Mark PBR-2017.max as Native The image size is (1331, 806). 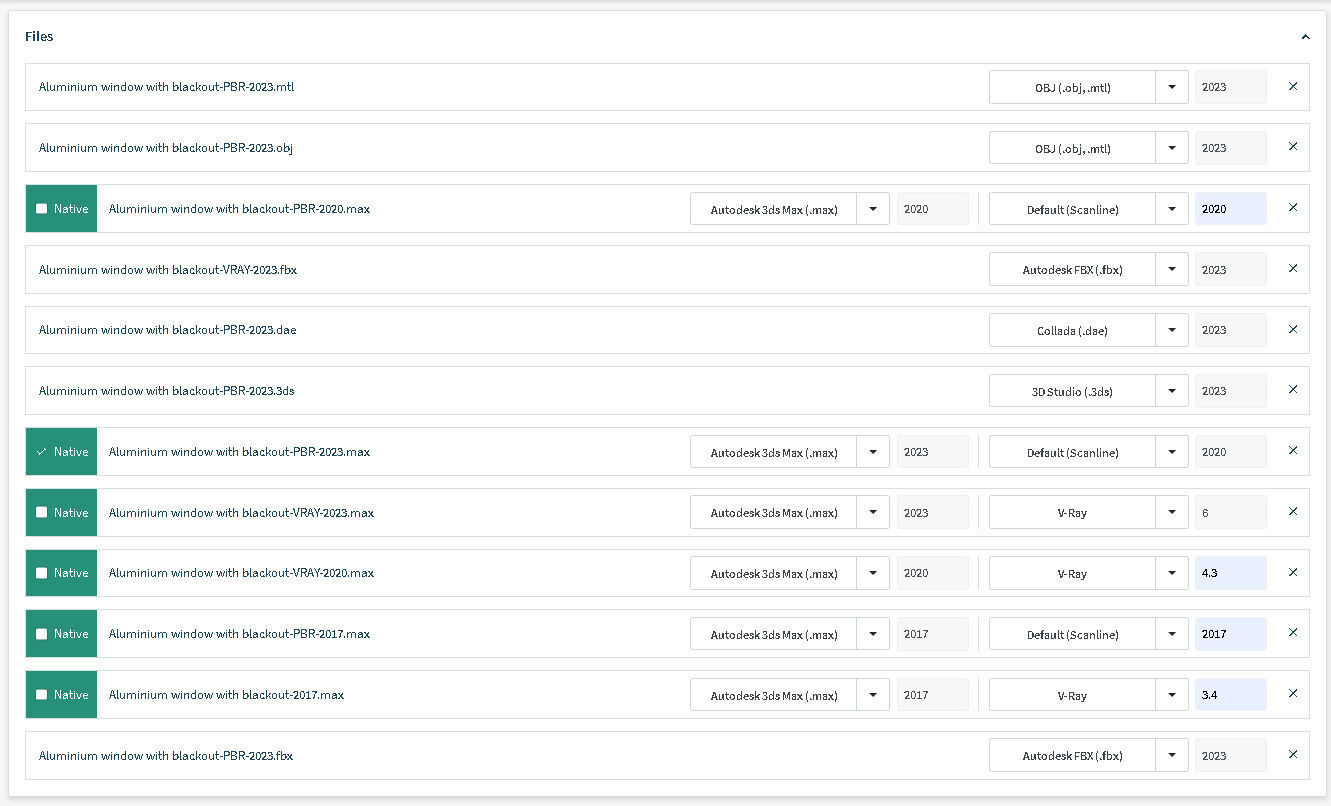(41, 634)
